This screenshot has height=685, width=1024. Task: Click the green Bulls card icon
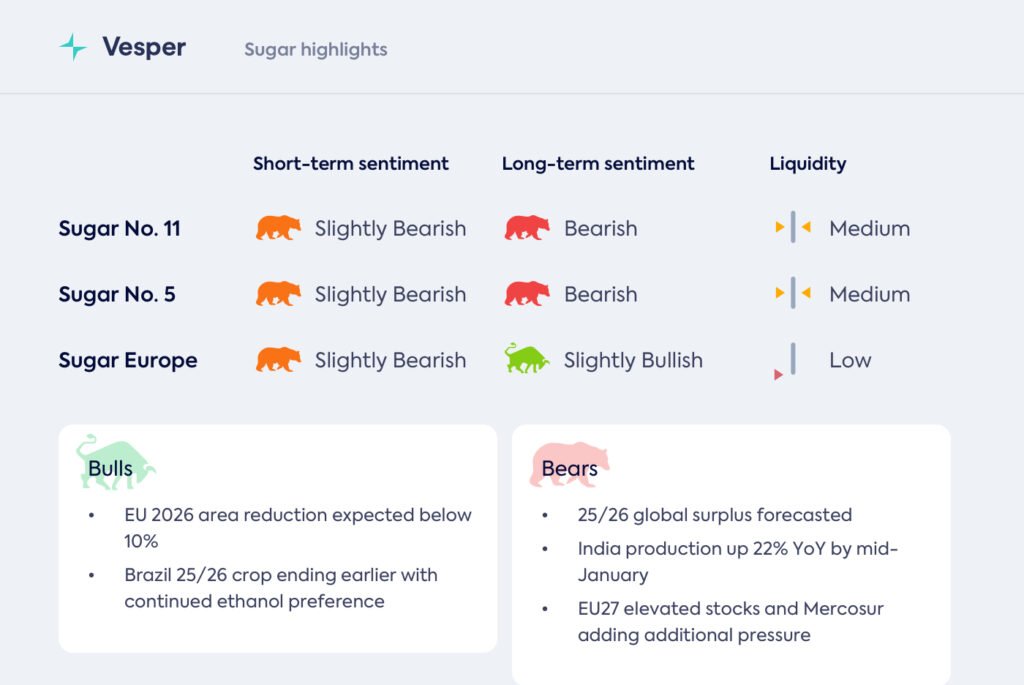point(115,463)
